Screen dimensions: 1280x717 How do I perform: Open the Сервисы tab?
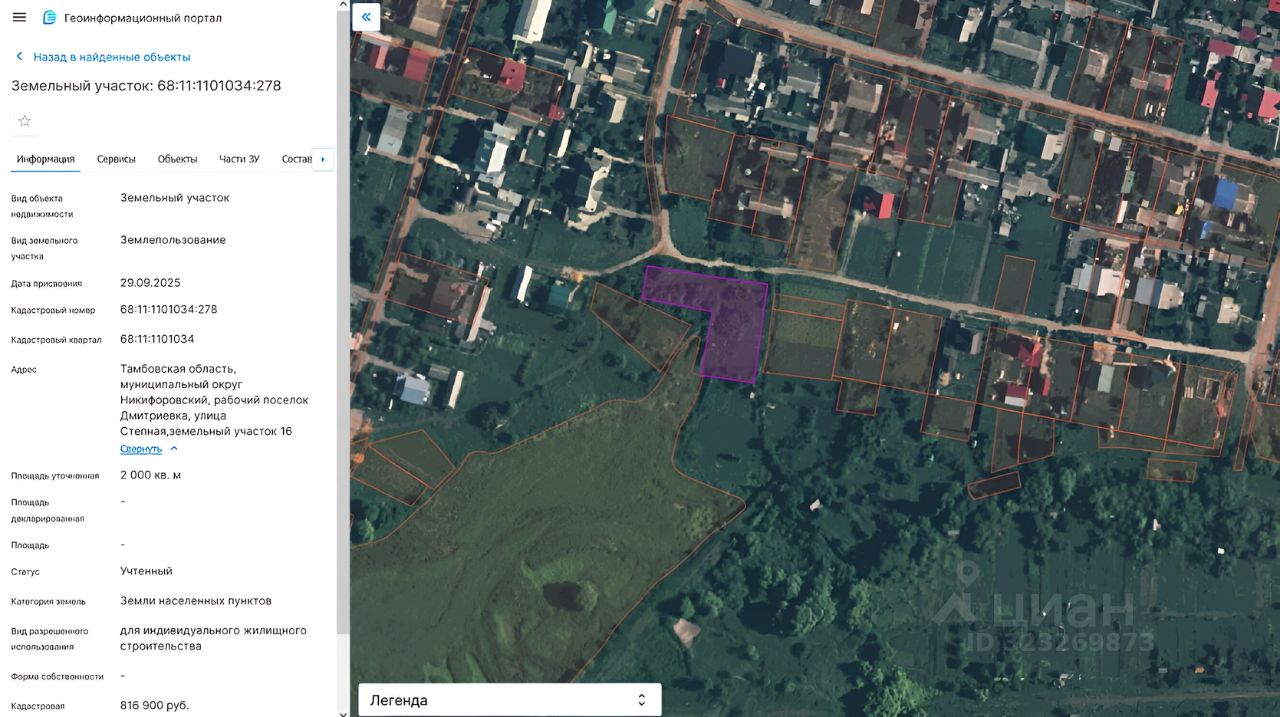(x=116, y=159)
